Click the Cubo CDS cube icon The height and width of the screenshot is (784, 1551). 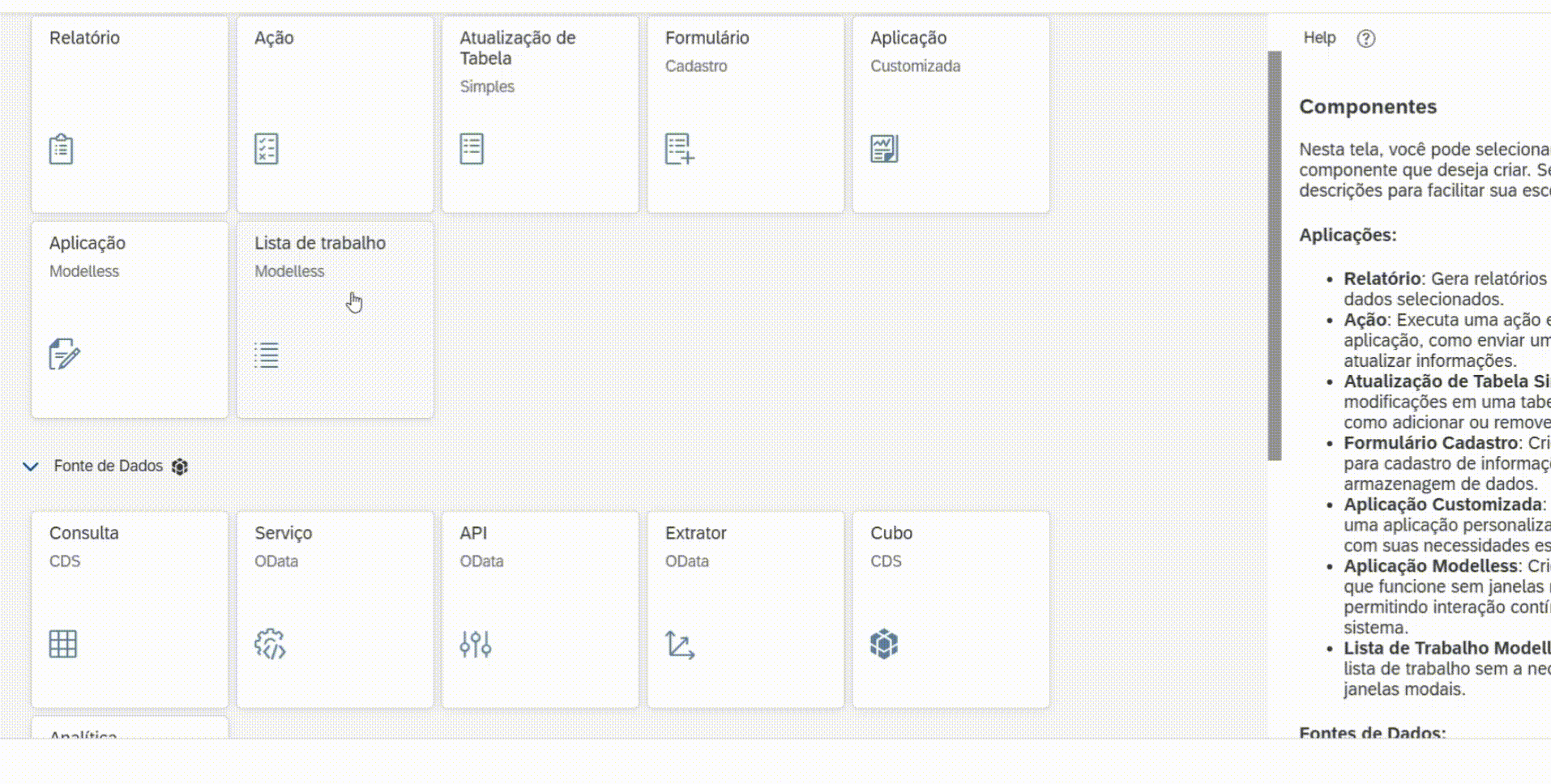884,645
